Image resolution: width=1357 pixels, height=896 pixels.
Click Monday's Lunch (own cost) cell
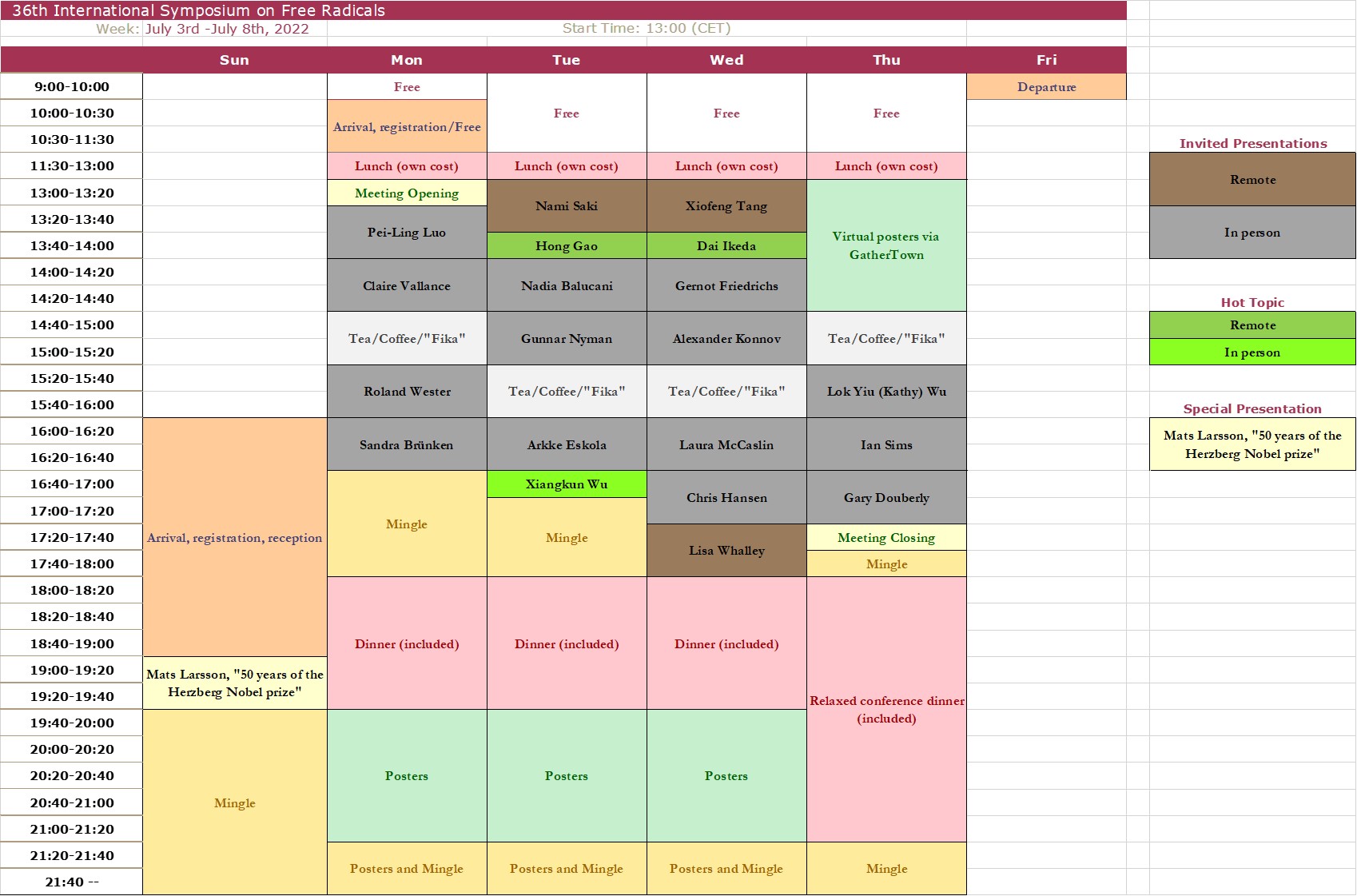click(407, 166)
